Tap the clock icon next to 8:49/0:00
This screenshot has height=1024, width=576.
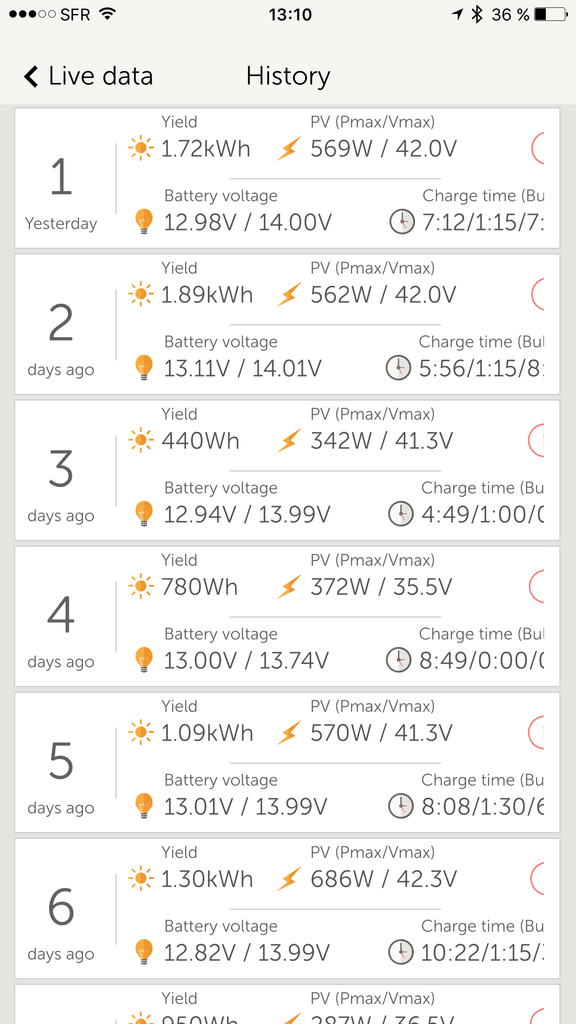[x=398, y=660]
